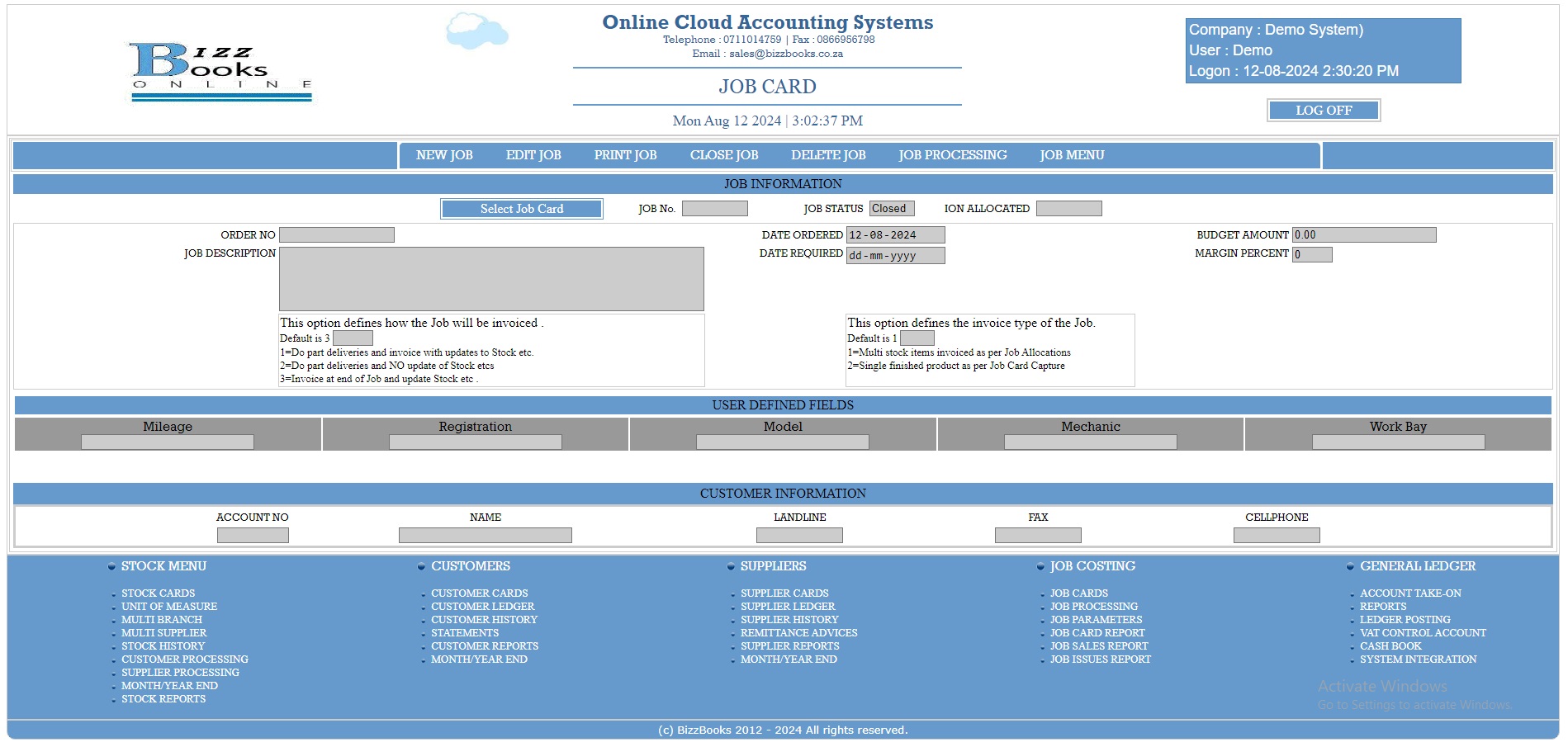1568x747 pixels.
Task: Select JOB PROCESSING in the top menu
Action: (x=952, y=155)
